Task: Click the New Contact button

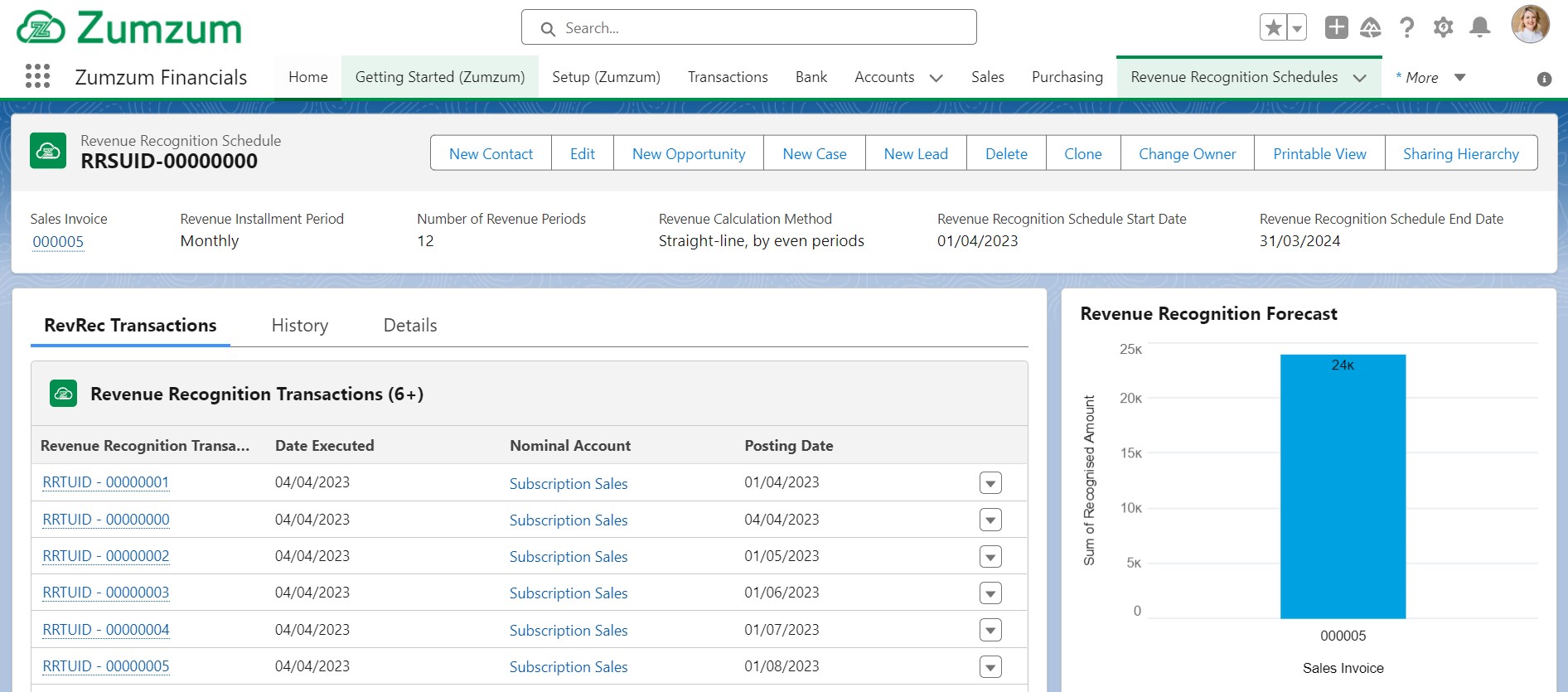Action: [x=491, y=153]
